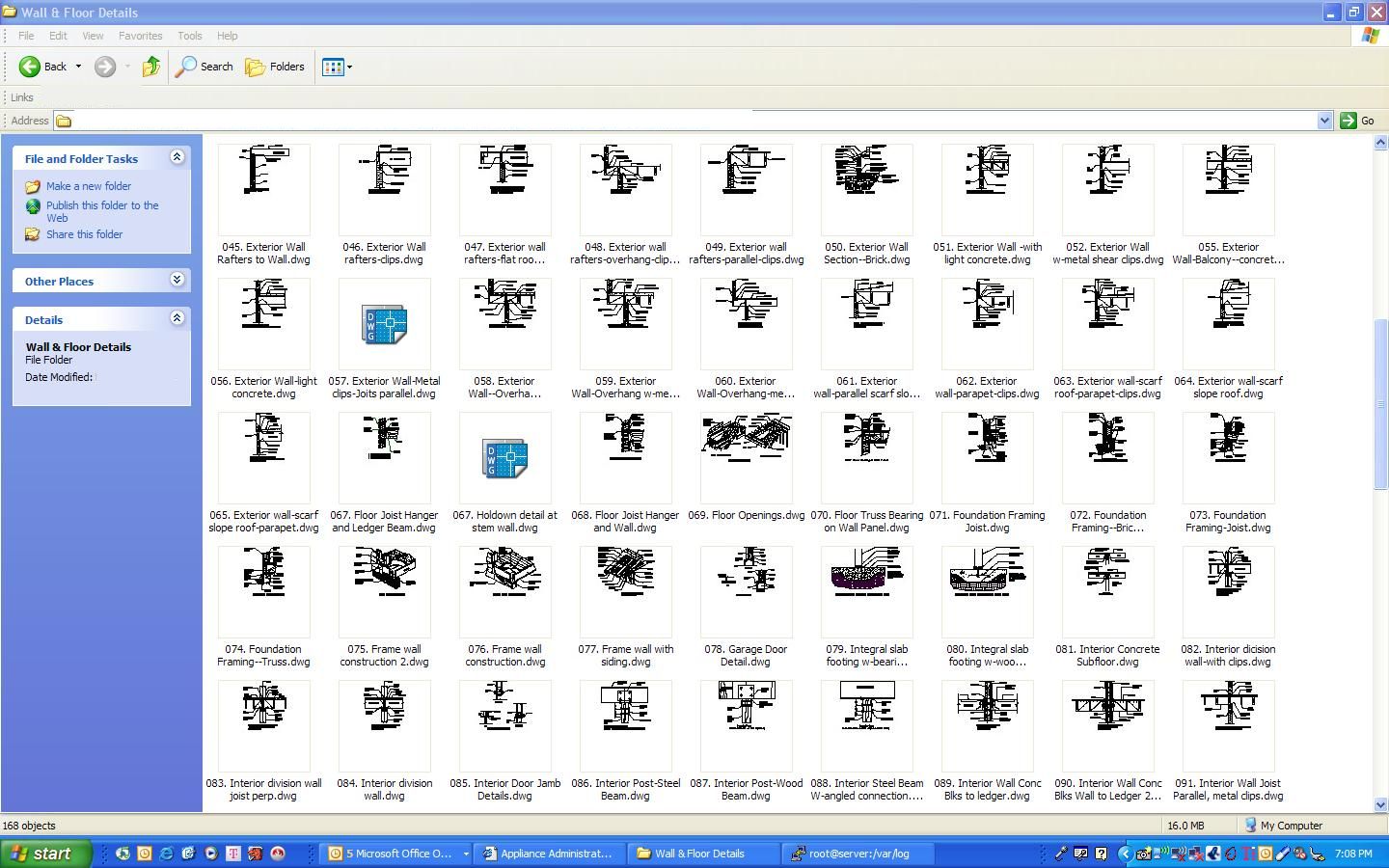1389x868 pixels.
Task: Open the Search pane
Action: pyautogui.click(x=204, y=67)
